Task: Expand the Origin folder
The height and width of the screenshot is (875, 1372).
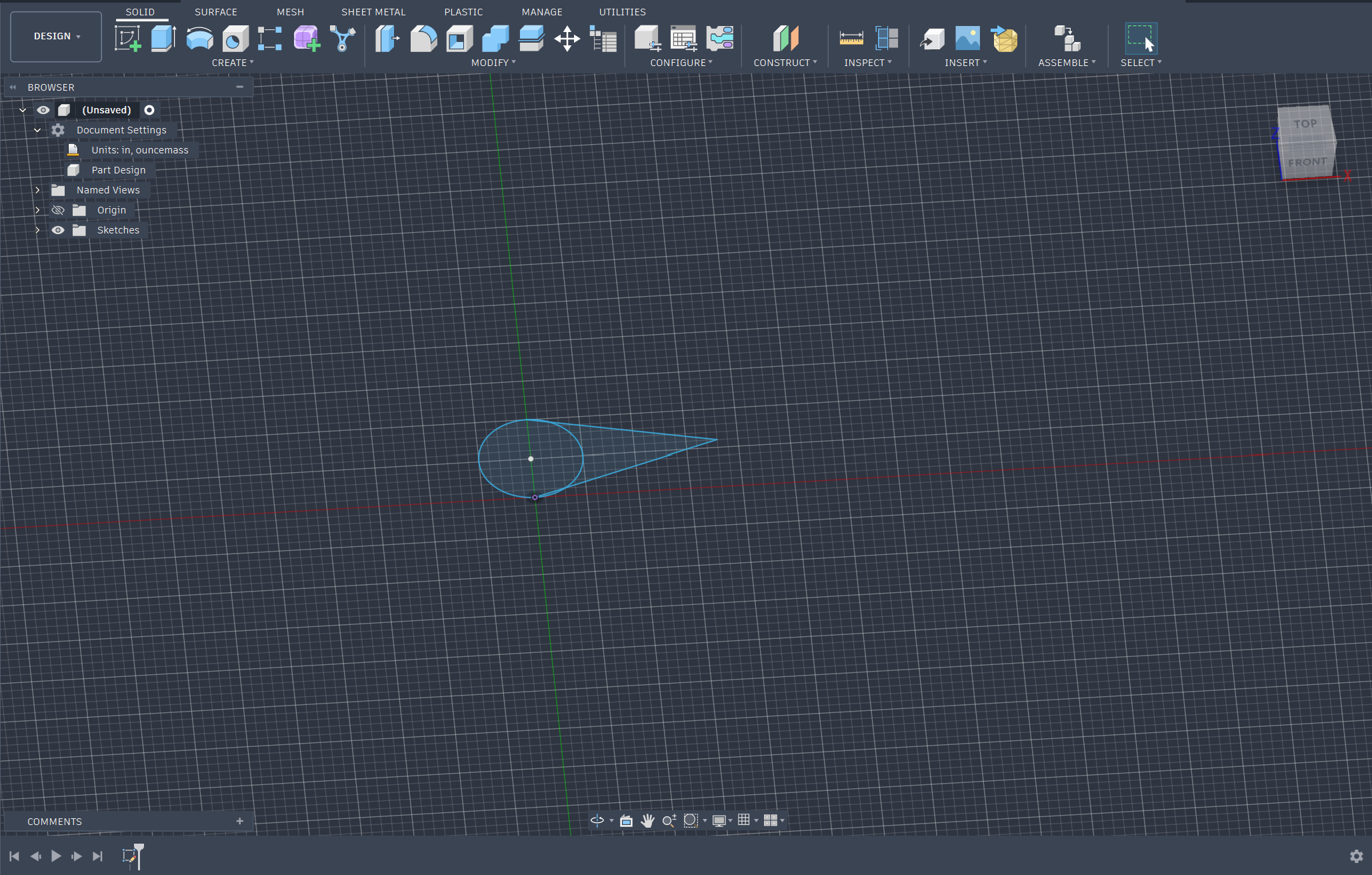Action: tap(37, 210)
